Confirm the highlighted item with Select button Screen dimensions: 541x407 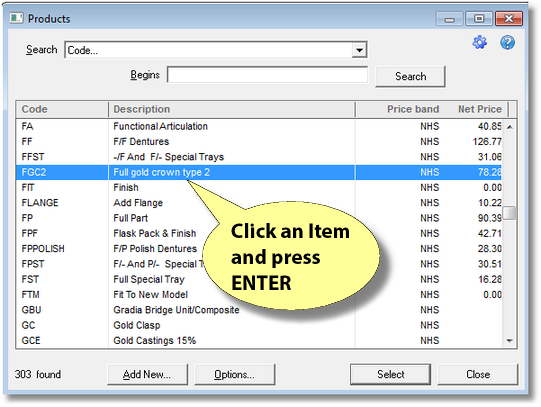[391, 374]
